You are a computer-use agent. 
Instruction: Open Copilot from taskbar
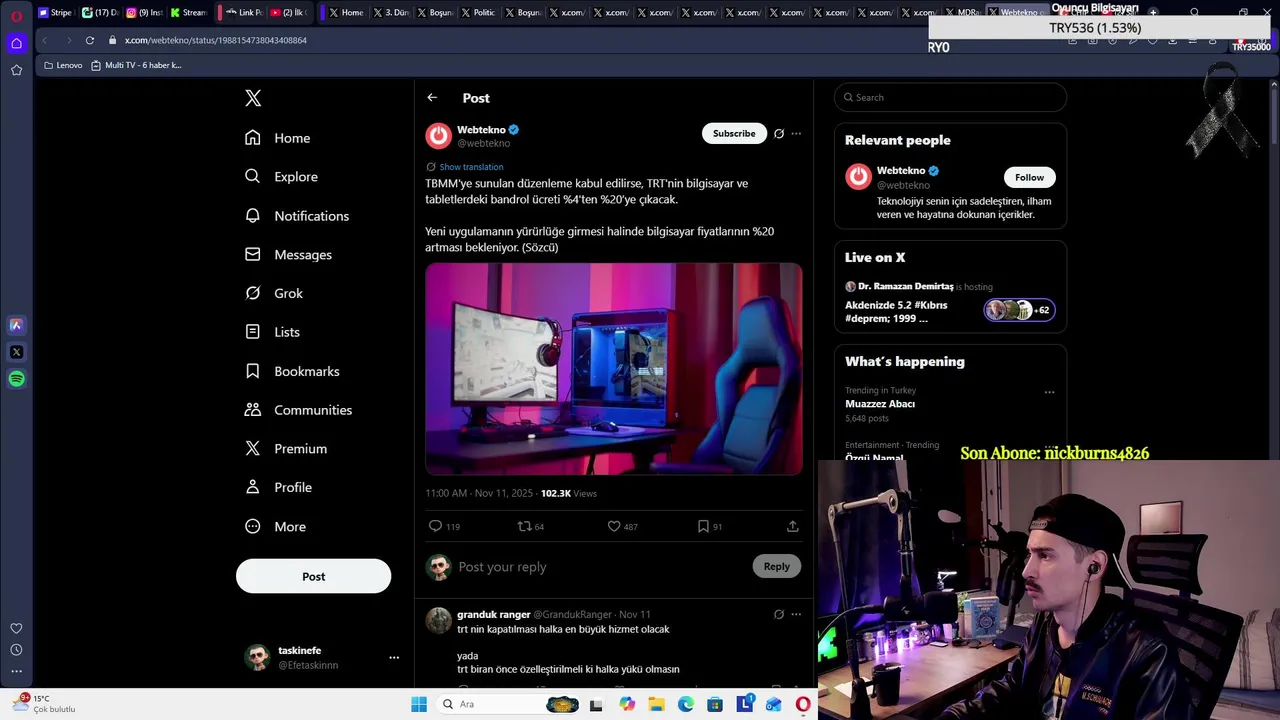point(627,705)
